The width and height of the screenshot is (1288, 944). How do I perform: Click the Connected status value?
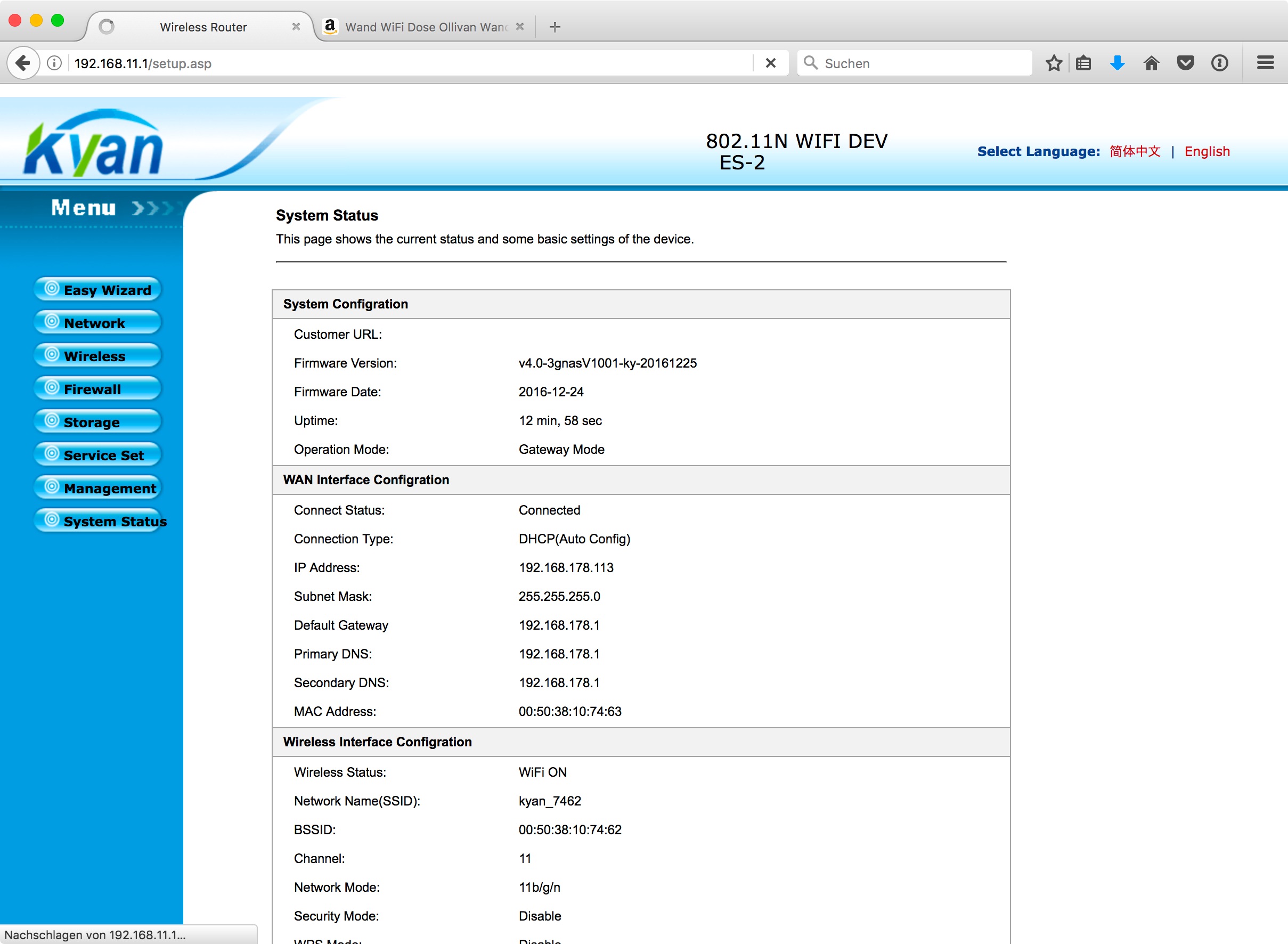tap(549, 510)
